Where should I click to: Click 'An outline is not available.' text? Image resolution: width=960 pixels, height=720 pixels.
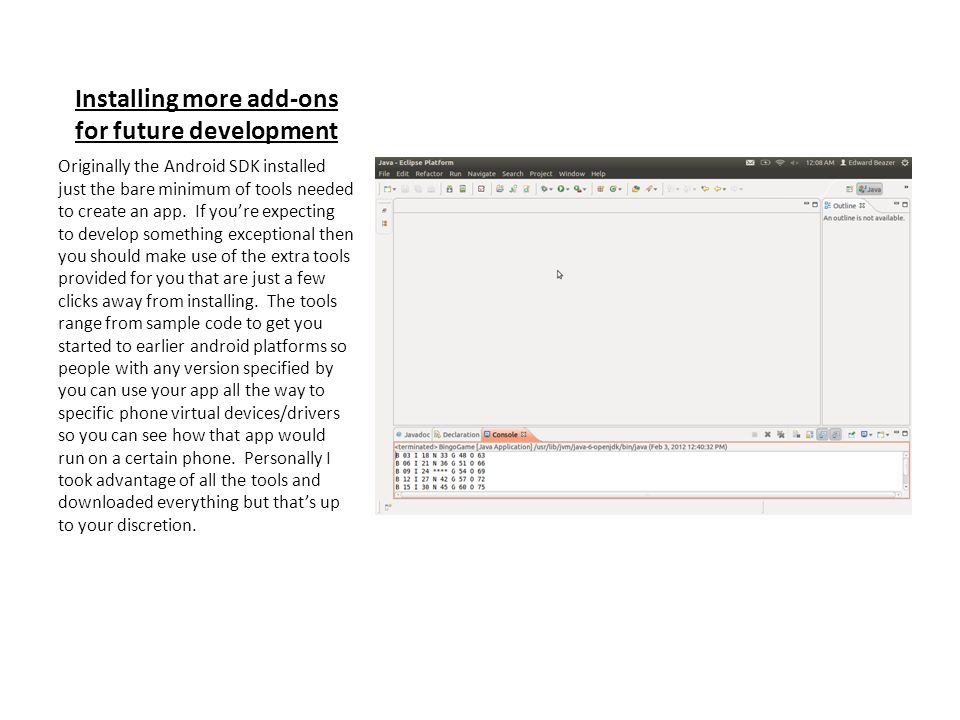point(864,218)
